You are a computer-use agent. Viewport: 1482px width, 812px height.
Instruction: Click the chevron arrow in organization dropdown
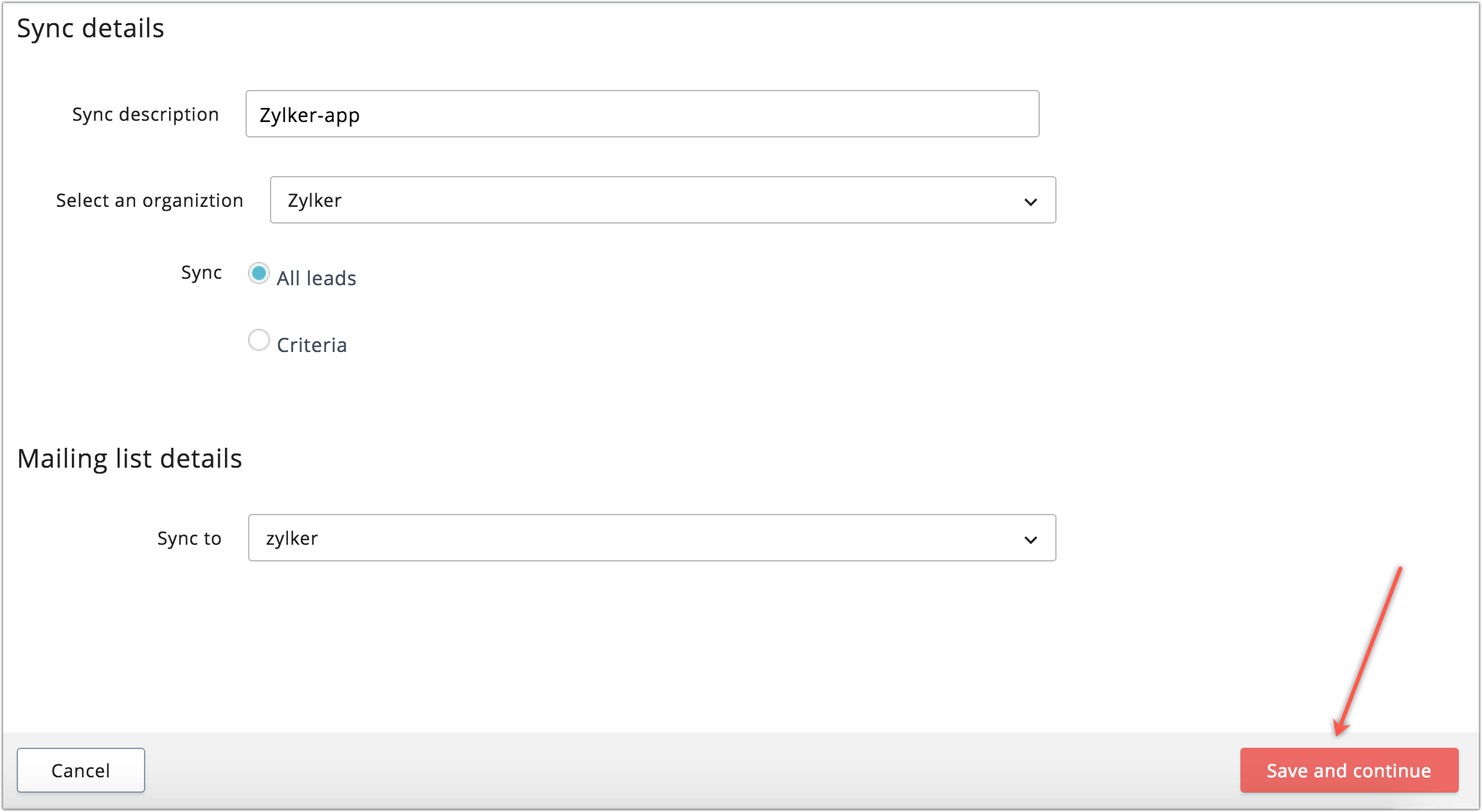1030,202
